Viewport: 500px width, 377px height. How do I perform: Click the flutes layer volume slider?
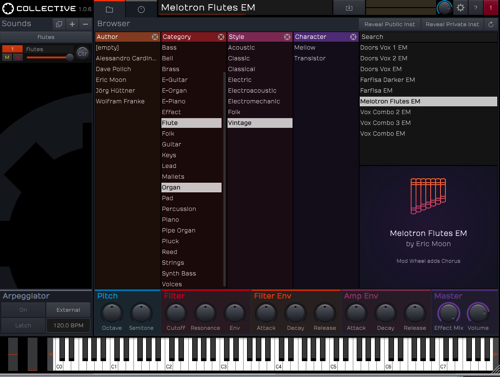point(49,57)
